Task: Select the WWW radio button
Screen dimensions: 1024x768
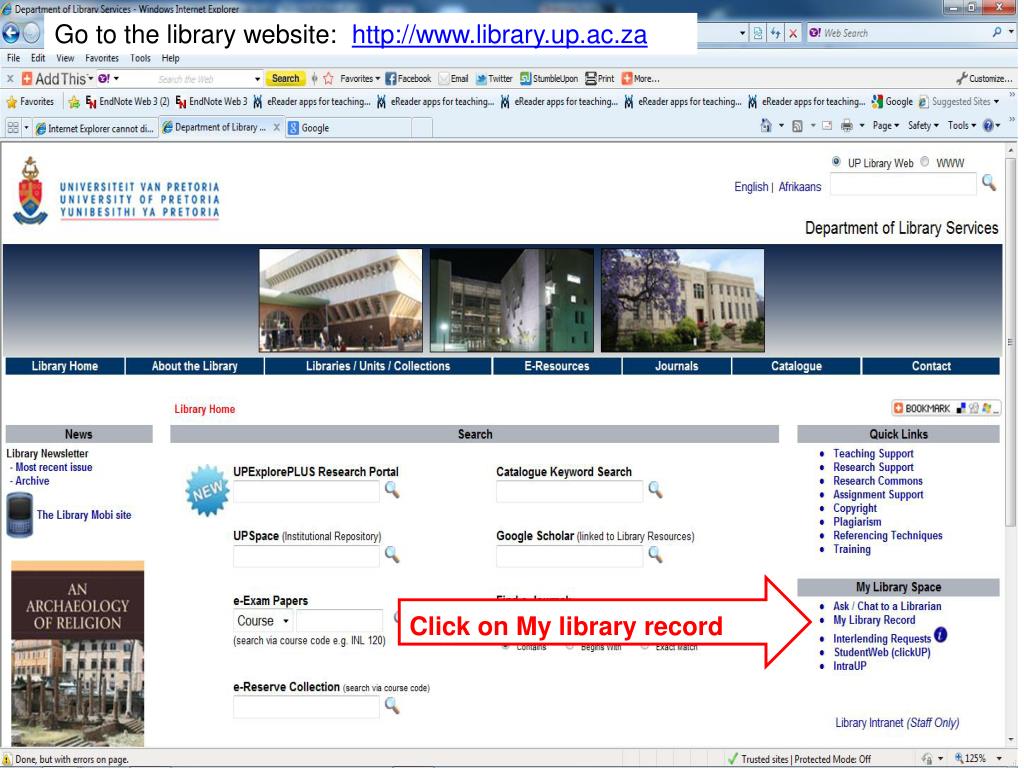Action: tap(925, 161)
